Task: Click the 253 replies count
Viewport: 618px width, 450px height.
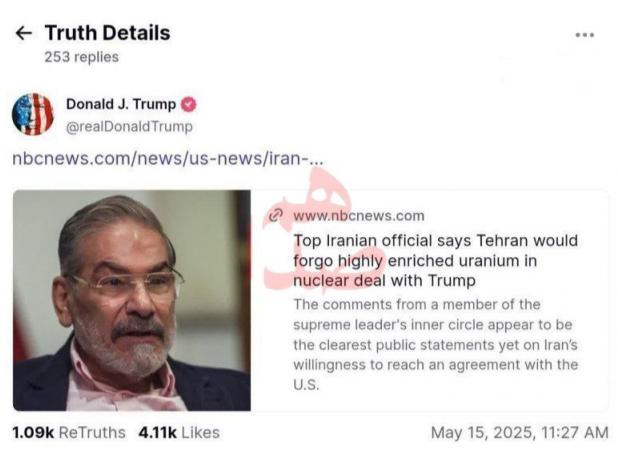Action: click(81, 57)
